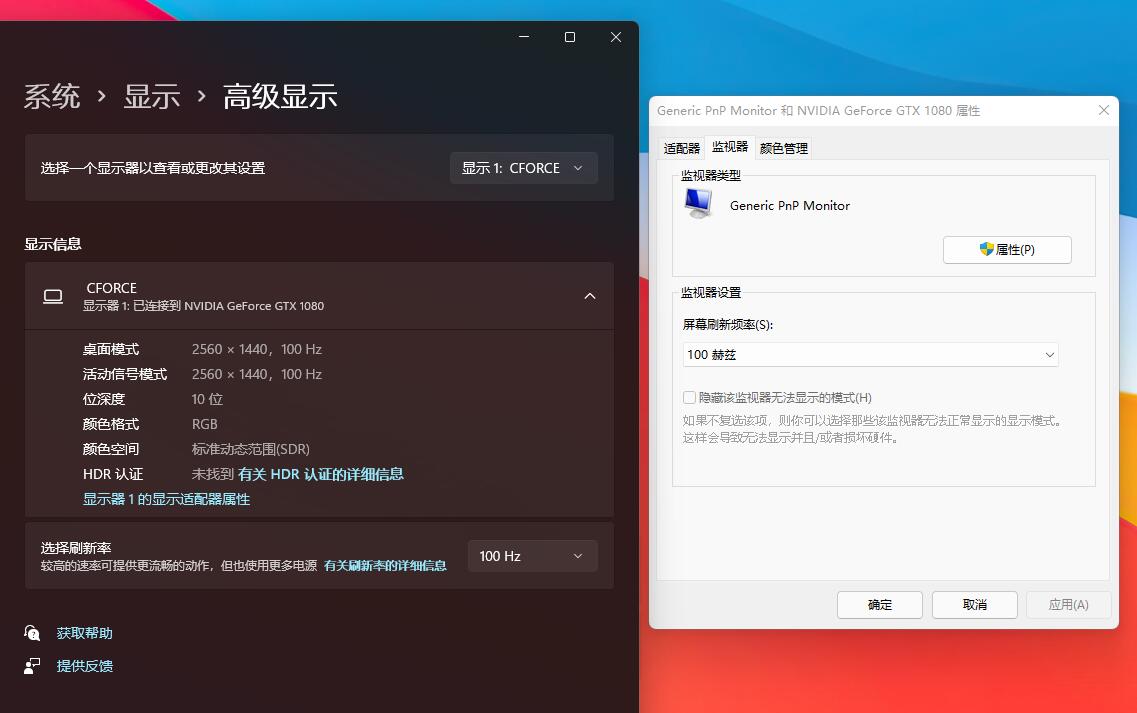This screenshot has height=713, width=1137.
Task: Click the 确定 button
Action: [879, 604]
